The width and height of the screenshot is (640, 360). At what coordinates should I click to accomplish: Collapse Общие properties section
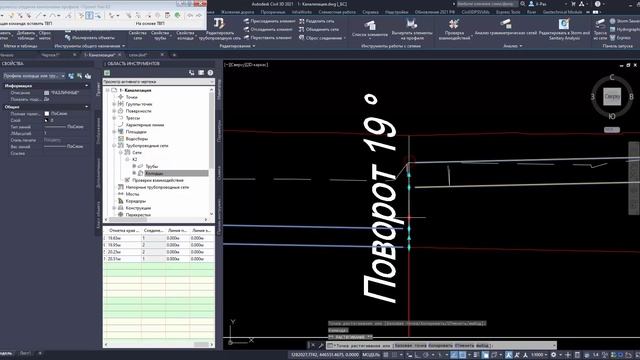[87, 107]
